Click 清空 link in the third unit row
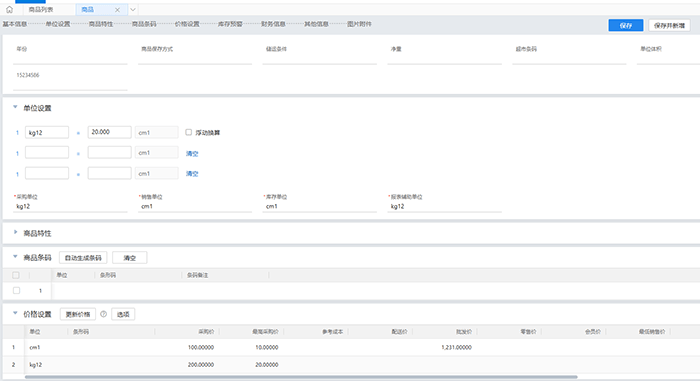The height and width of the screenshot is (381, 700). (x=192, y=174)
